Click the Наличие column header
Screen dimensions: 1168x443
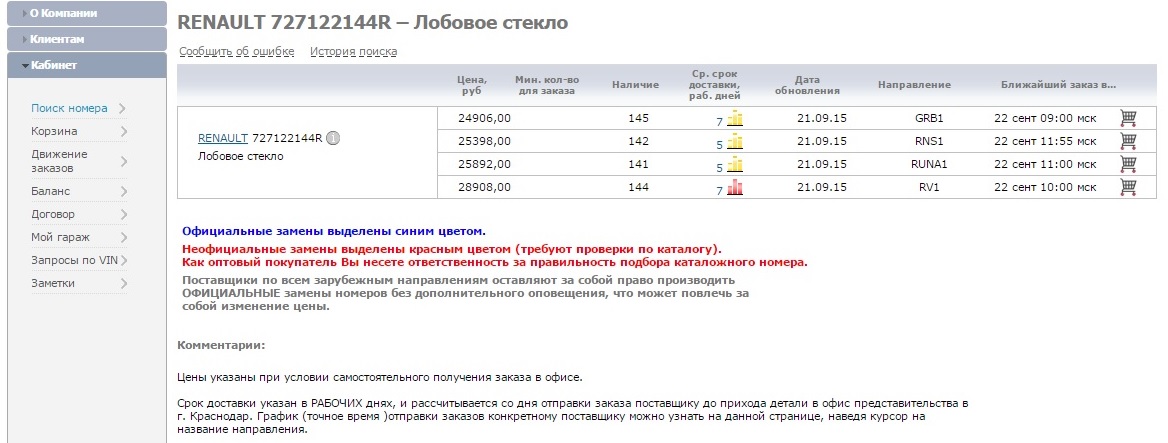tap(635, 85)
